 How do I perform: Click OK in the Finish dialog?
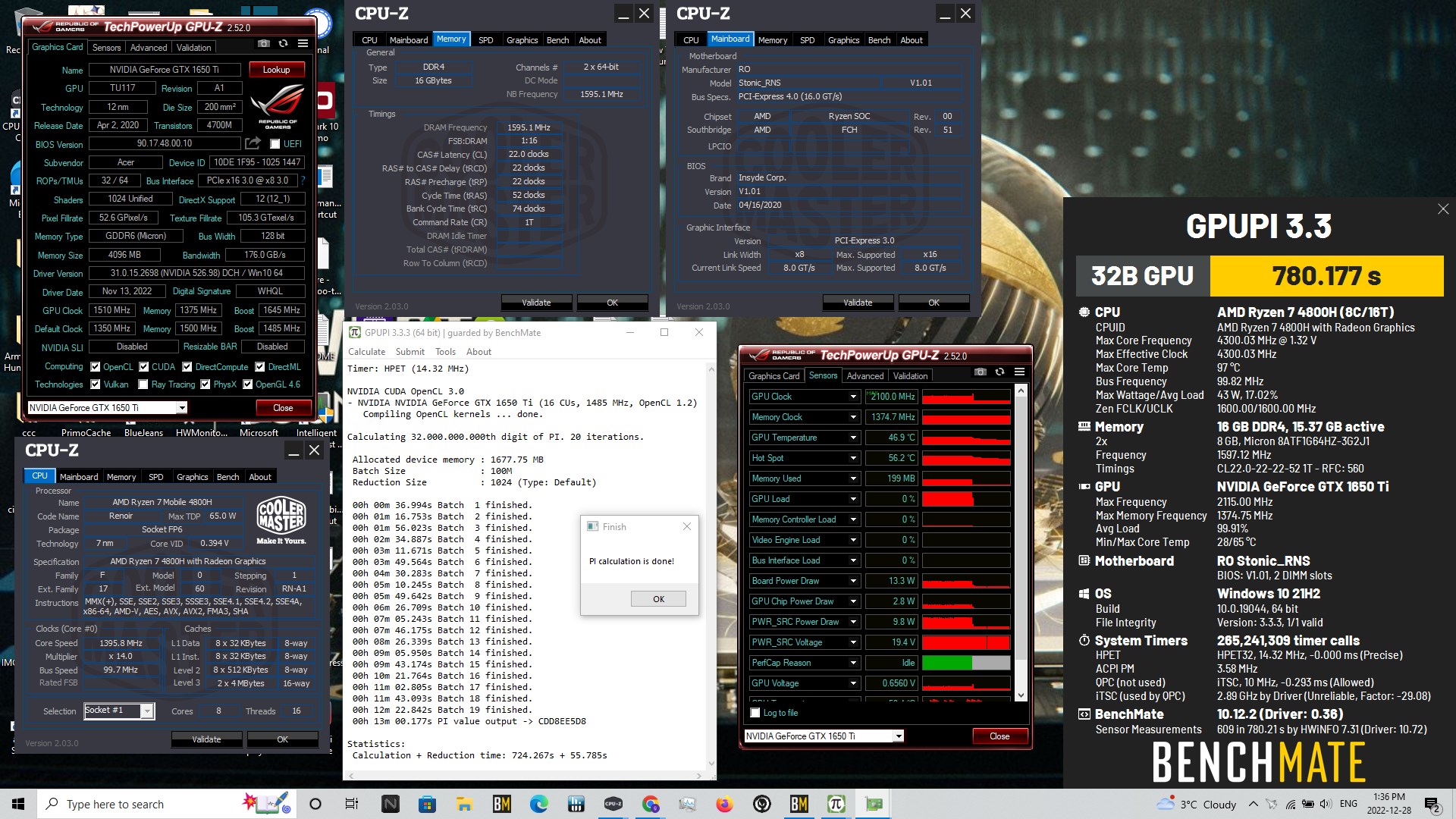(658, 599)
